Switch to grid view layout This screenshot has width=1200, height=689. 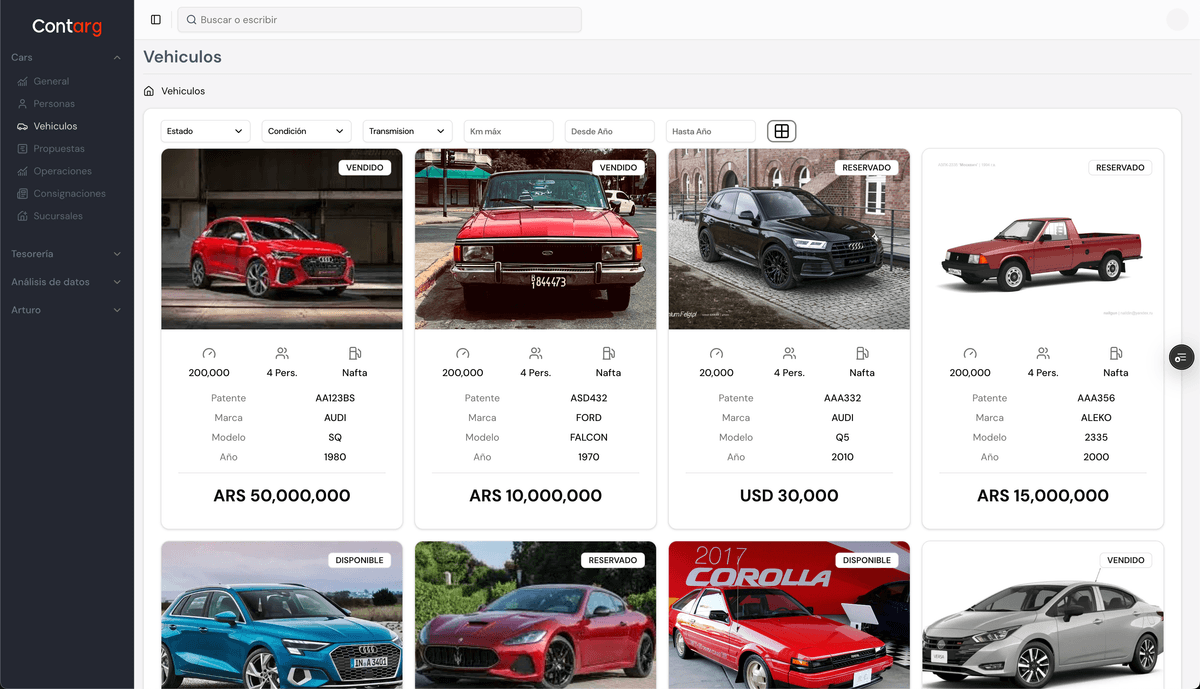pos(782,131)
